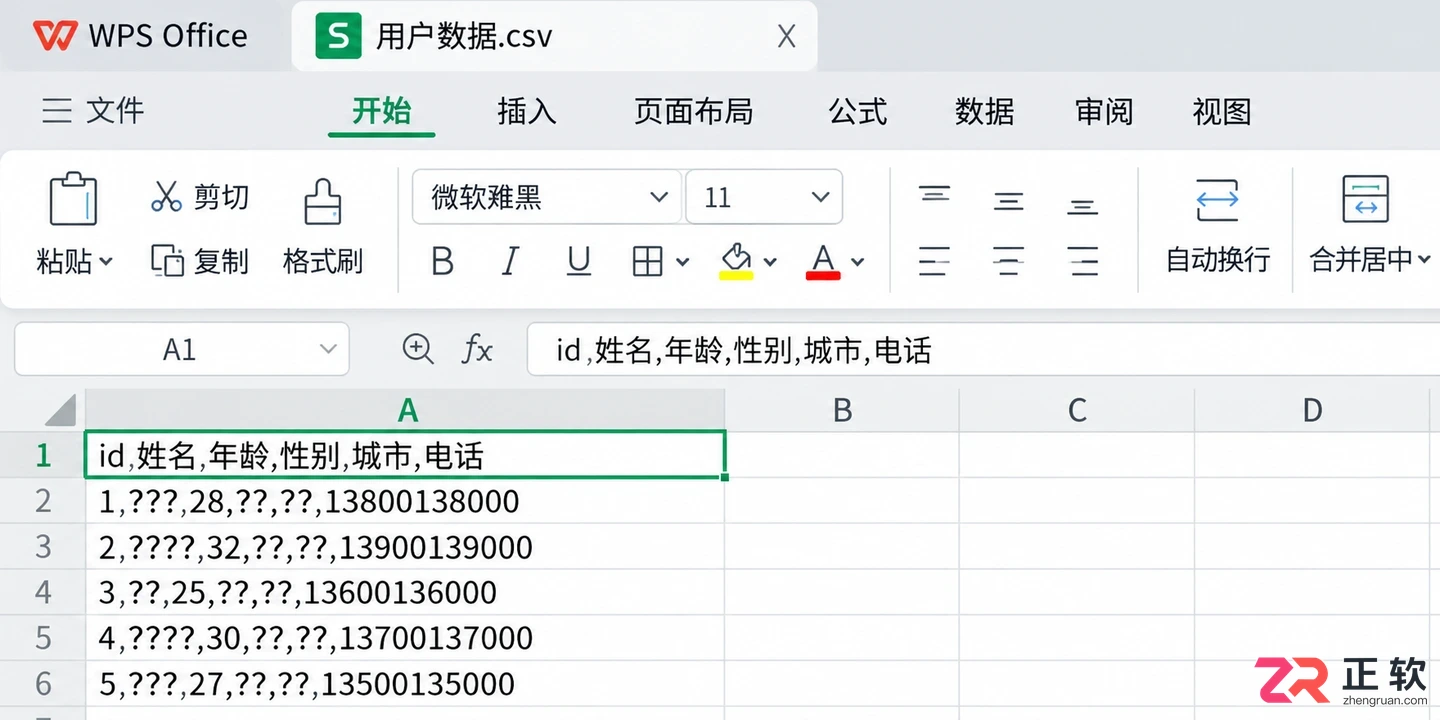Open the Review (审阅) tab
1440x720 pixels.
(1104, 111)
